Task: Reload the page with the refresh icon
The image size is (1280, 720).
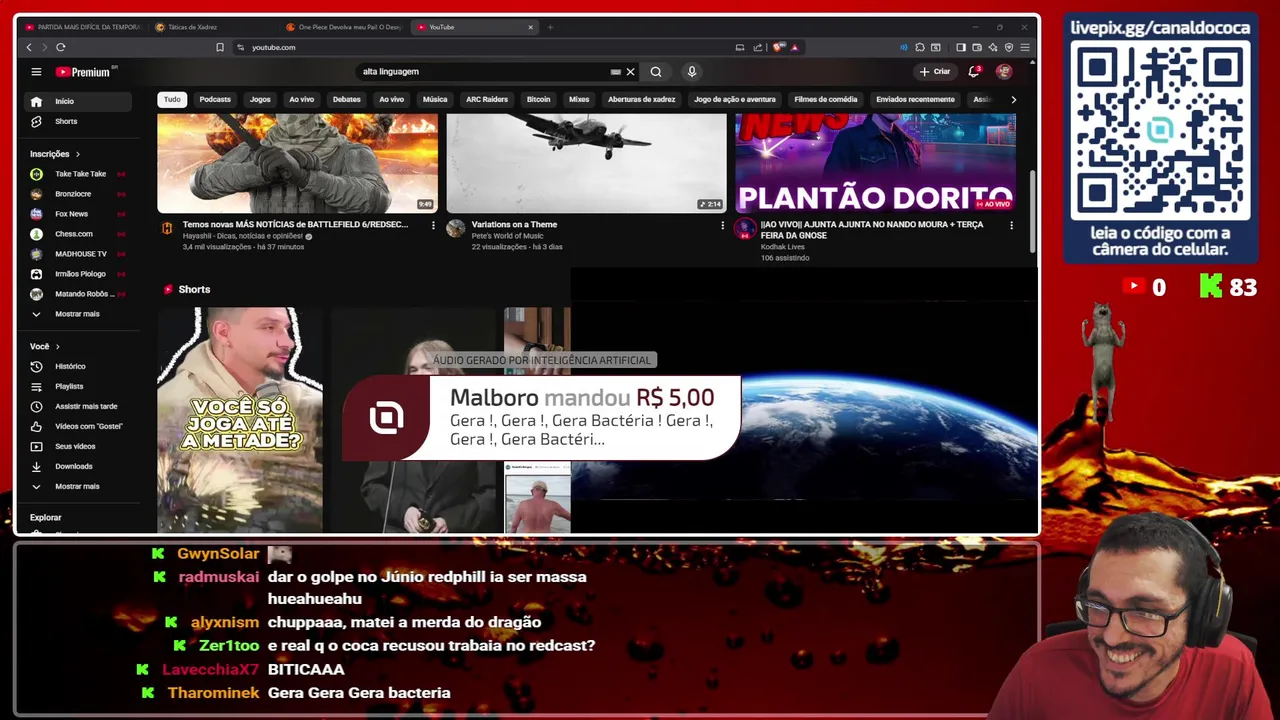Action: pos(61,47)
